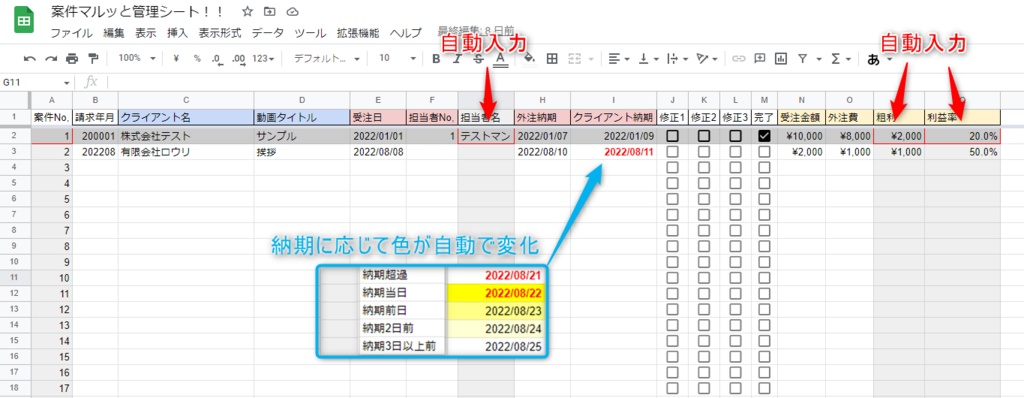This screenshot has height=398, width=1024.
Task: Check 修正2 checkbox for 有限会社ロウリ
Action: (x=703, y=152)
